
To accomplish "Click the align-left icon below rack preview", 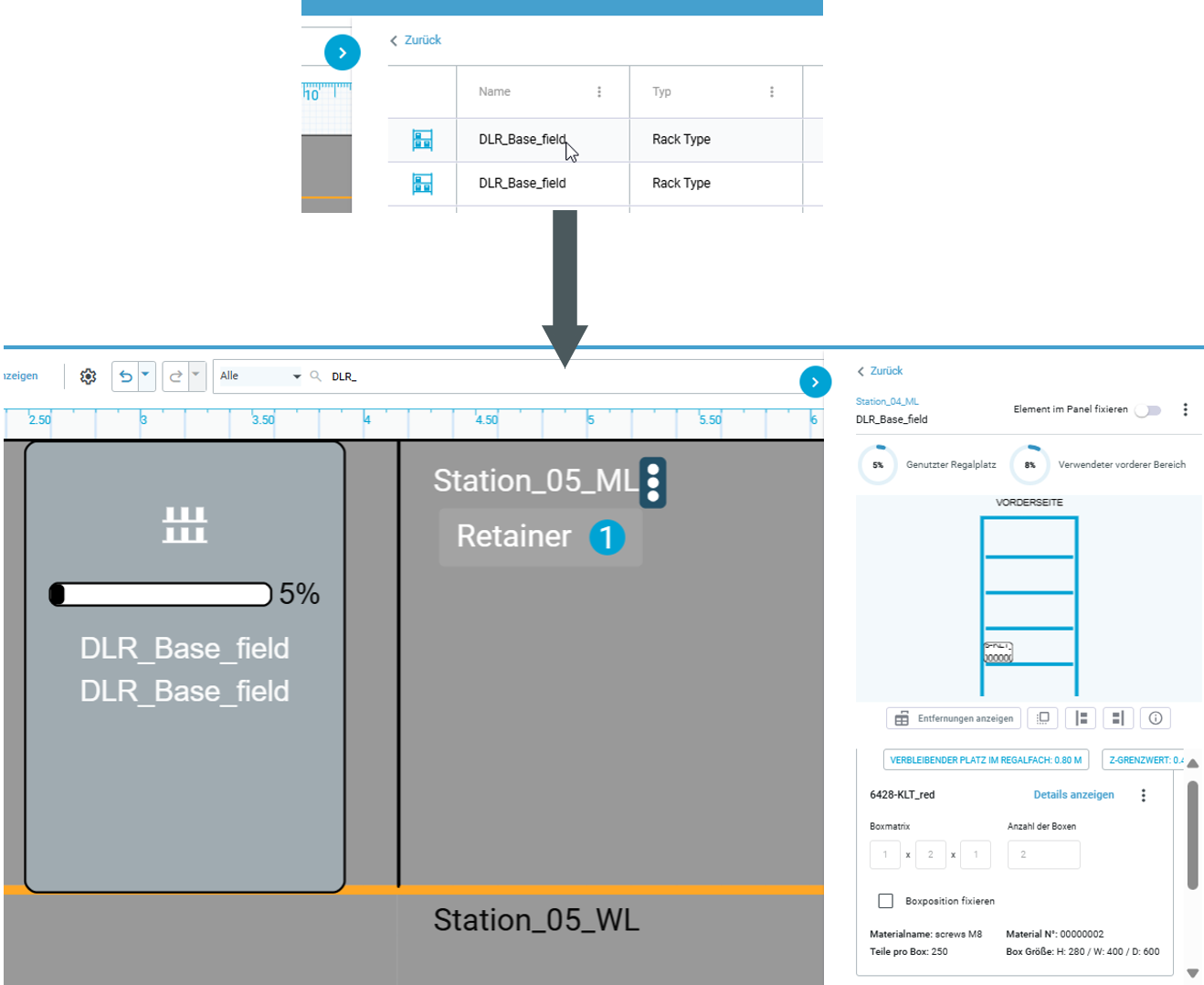I will point(1080,718).
